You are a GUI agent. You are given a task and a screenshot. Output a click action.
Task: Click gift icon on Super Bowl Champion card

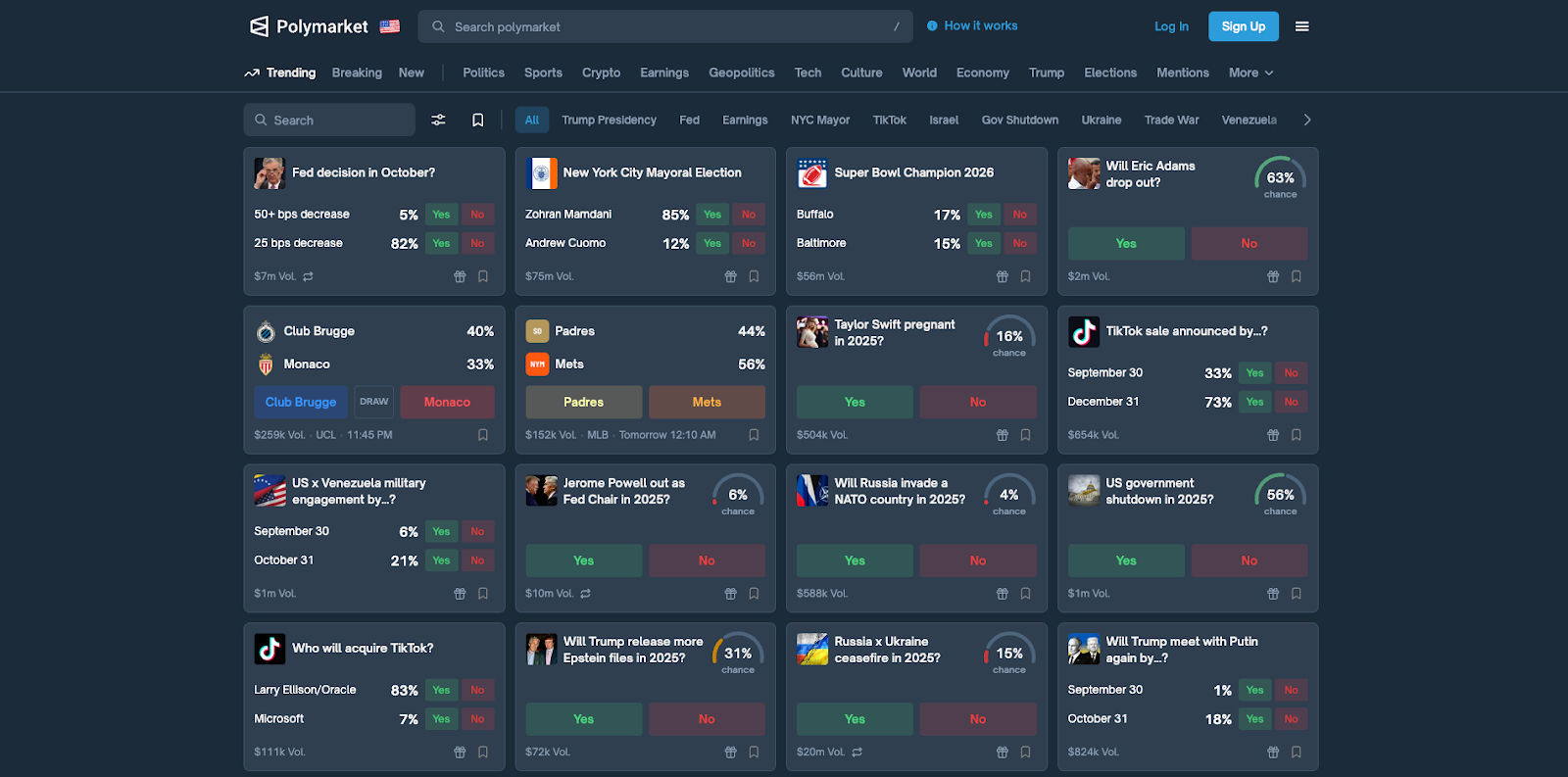pyautogui.click(x=1002, y=276)
